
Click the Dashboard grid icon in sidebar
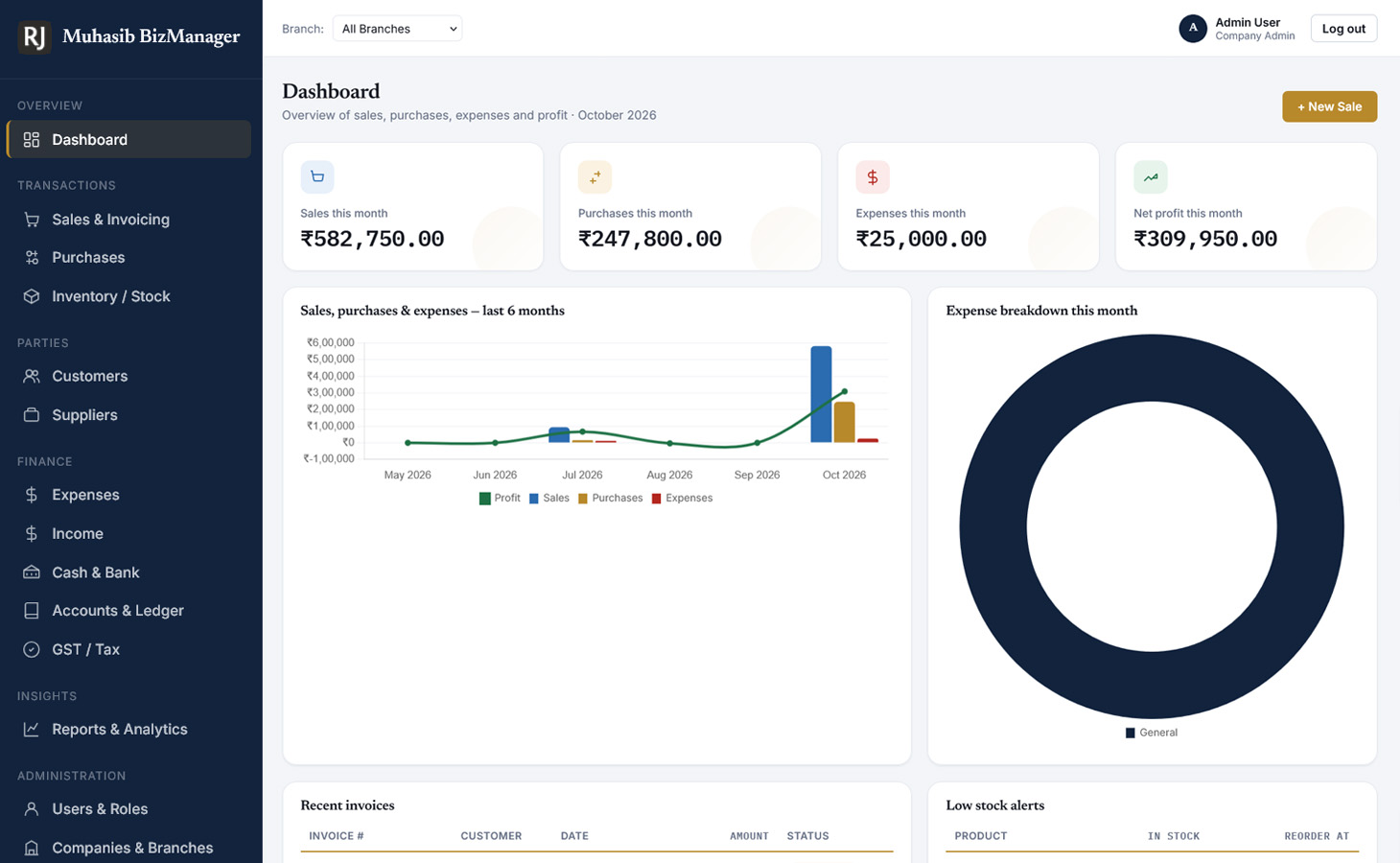pos(32,140)
